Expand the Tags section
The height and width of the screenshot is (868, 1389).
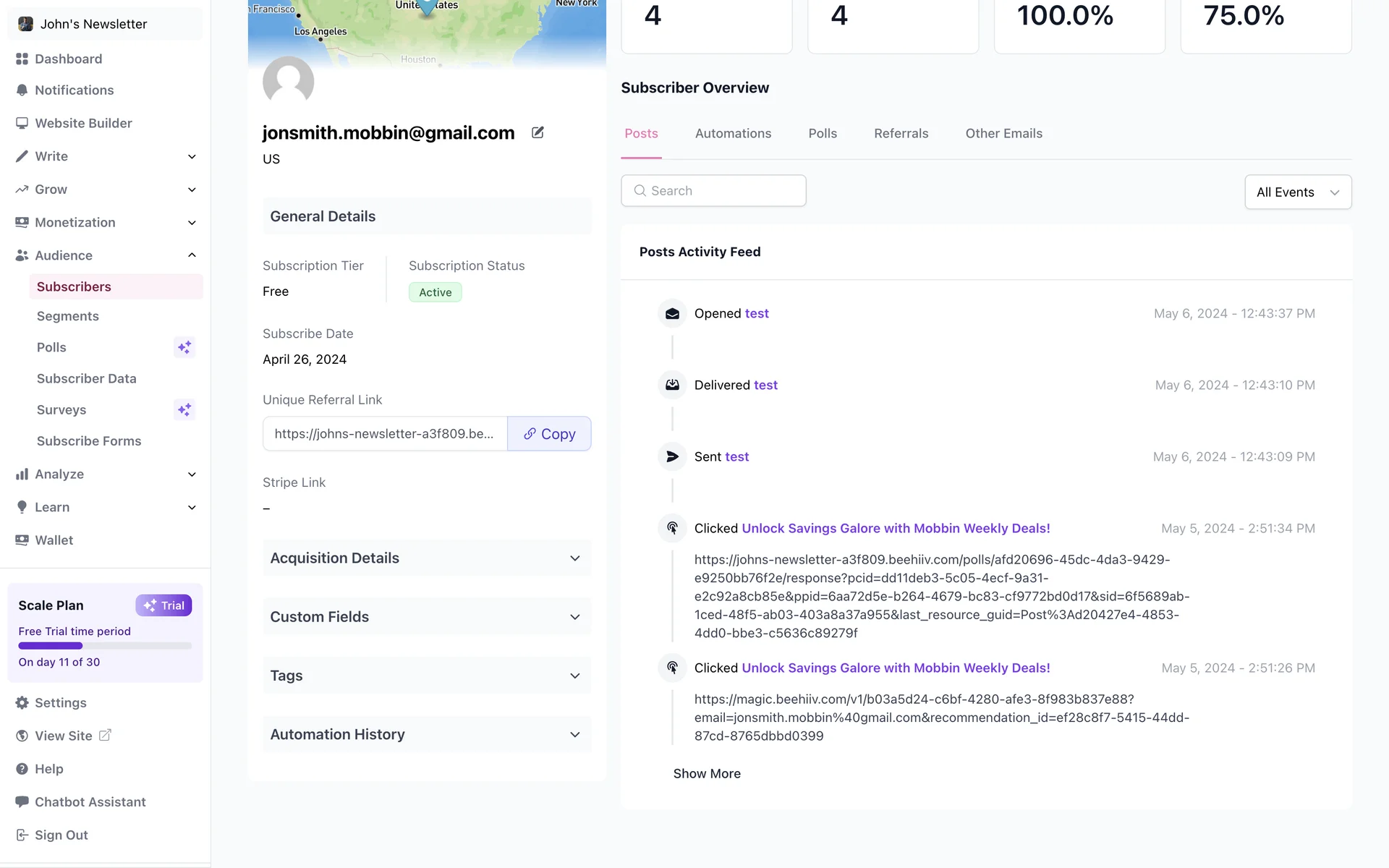(574, 676)
